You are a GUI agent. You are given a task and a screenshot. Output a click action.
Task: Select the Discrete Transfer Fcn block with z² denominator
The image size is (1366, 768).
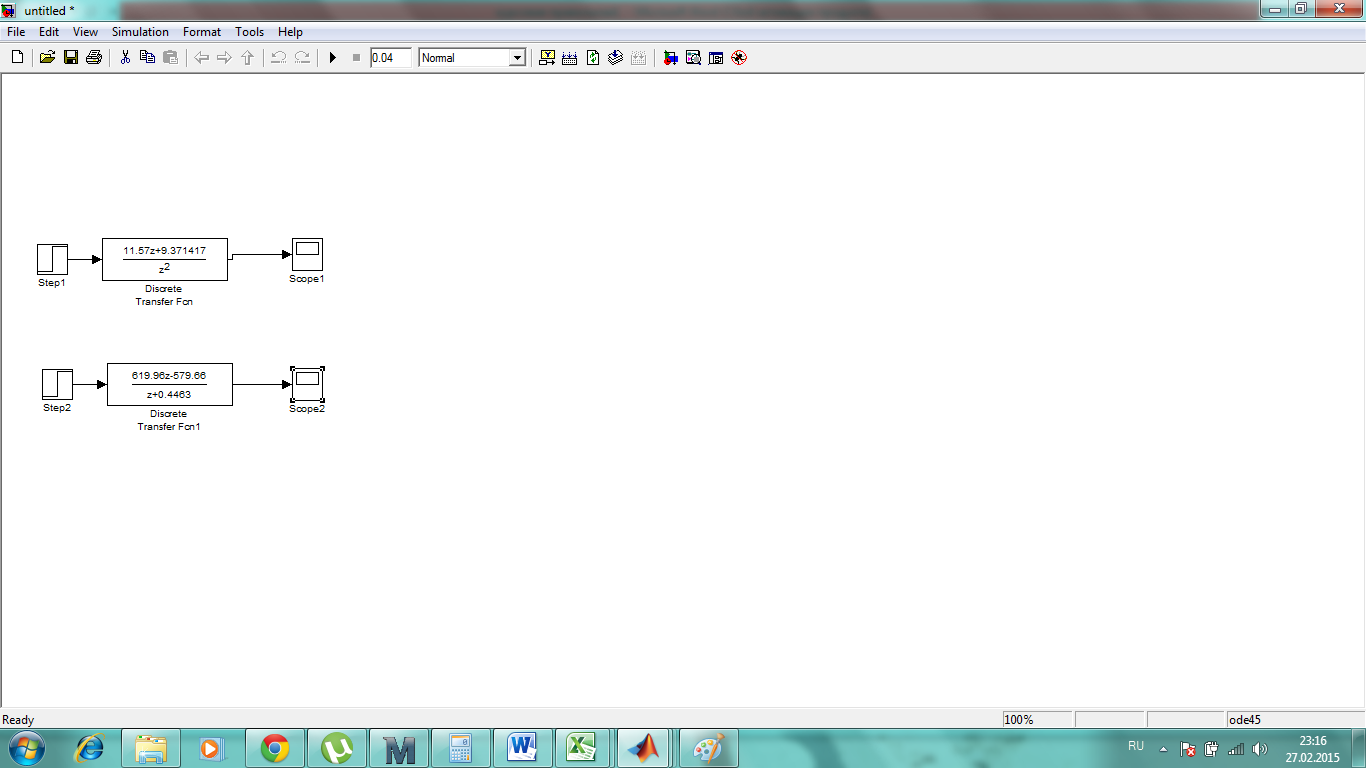[x=165, y=259]
